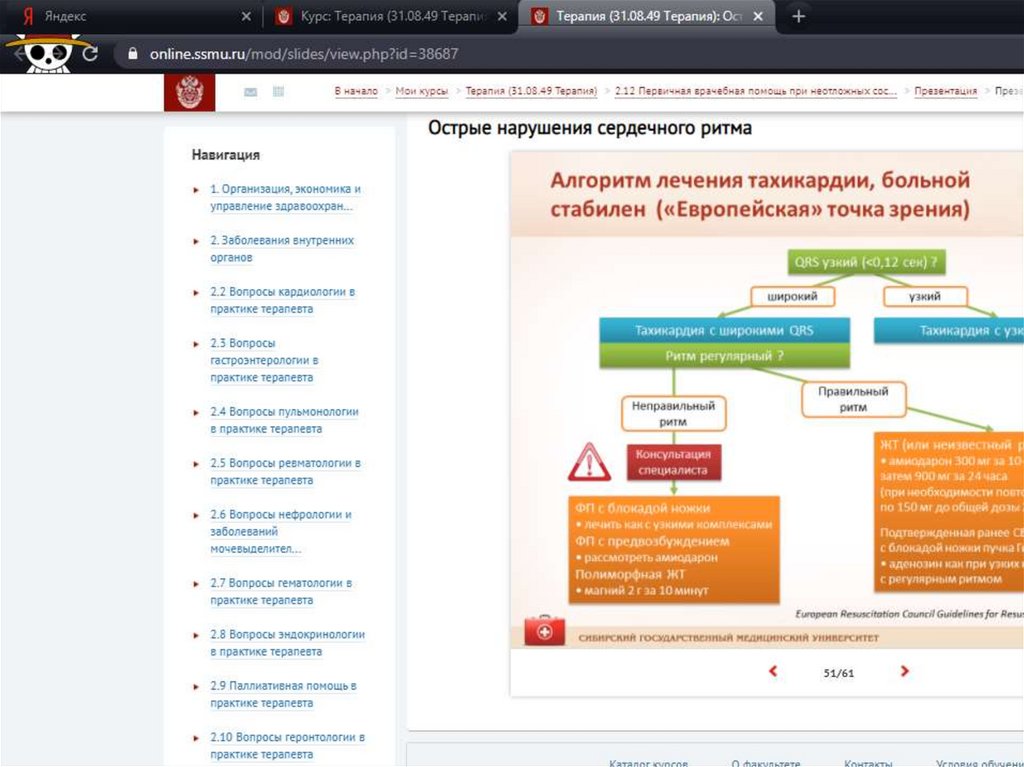
Task: Select the active Терапия (31.08.49 Терапия) tab
Action: pos(647,16)
